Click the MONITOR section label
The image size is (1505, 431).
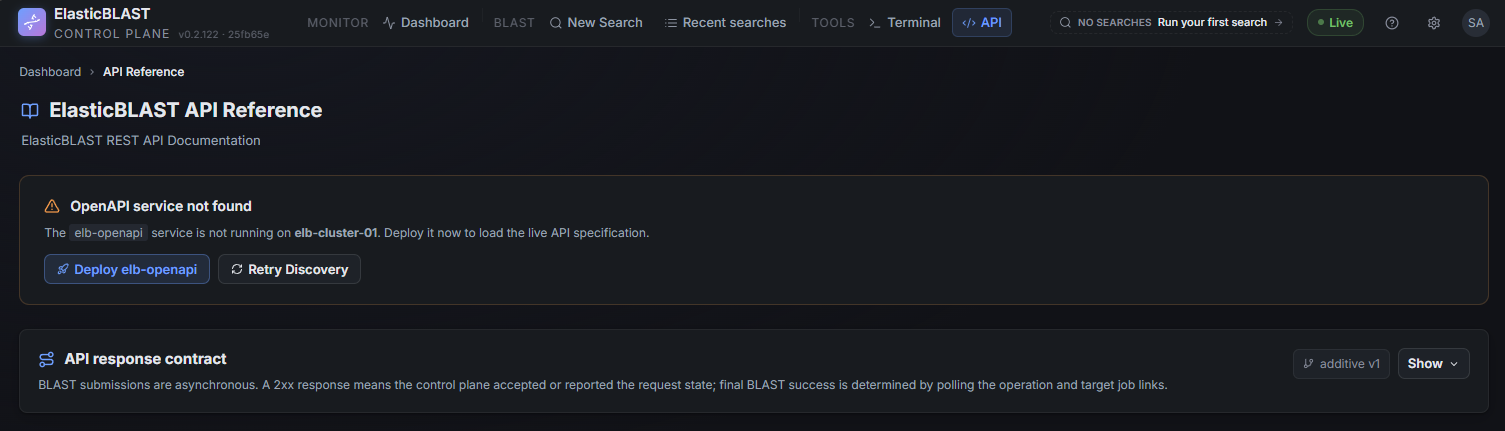tap(338, 22)
